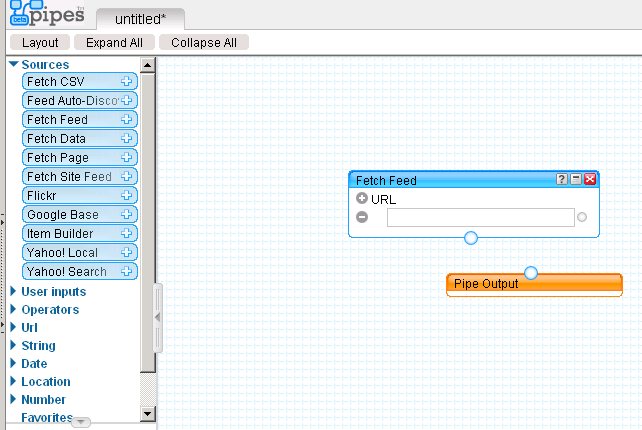Image resolution: width=642 pixels, height=430 pixels.
Task: Expand the Operators category
Action: 14,310
